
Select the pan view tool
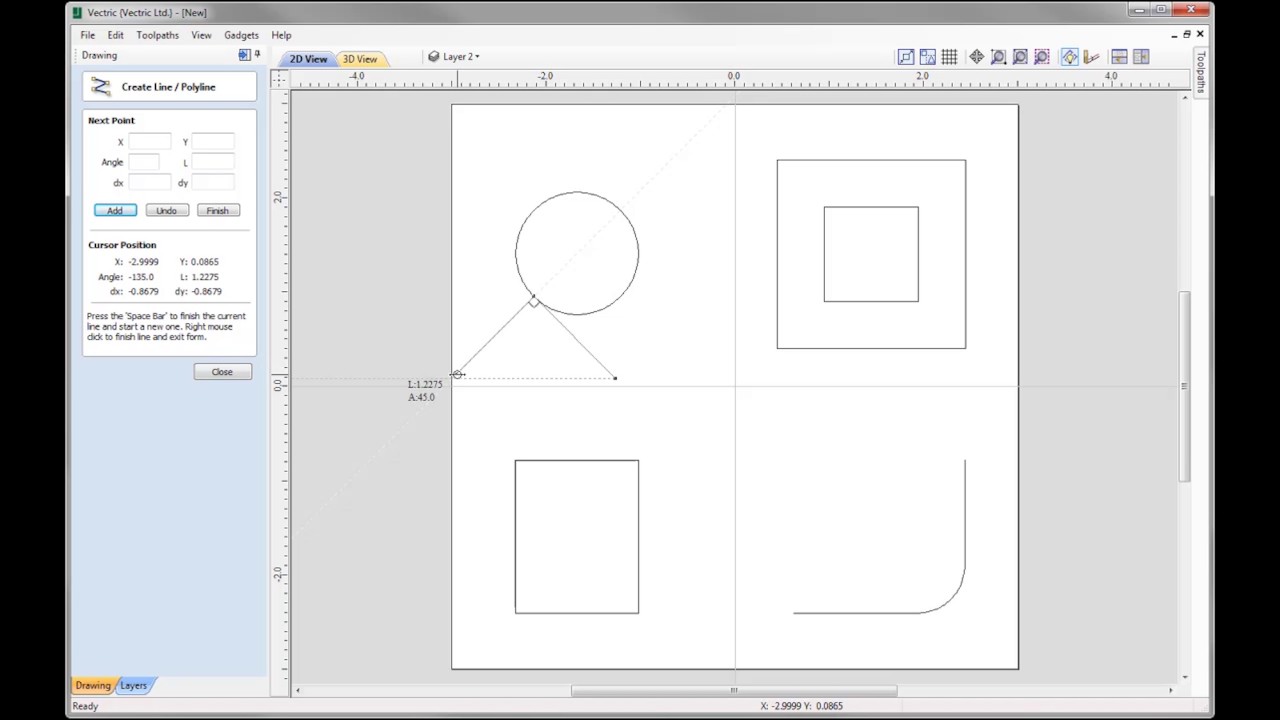[x=977, y=57]
